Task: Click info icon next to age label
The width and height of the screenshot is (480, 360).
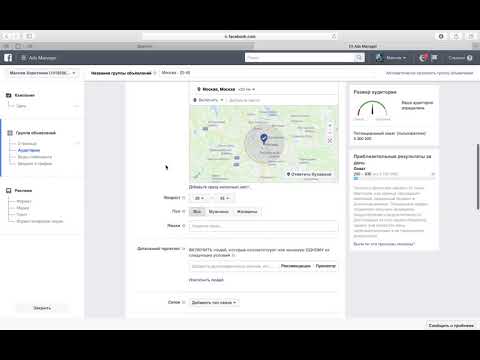Action: (183, 198)
